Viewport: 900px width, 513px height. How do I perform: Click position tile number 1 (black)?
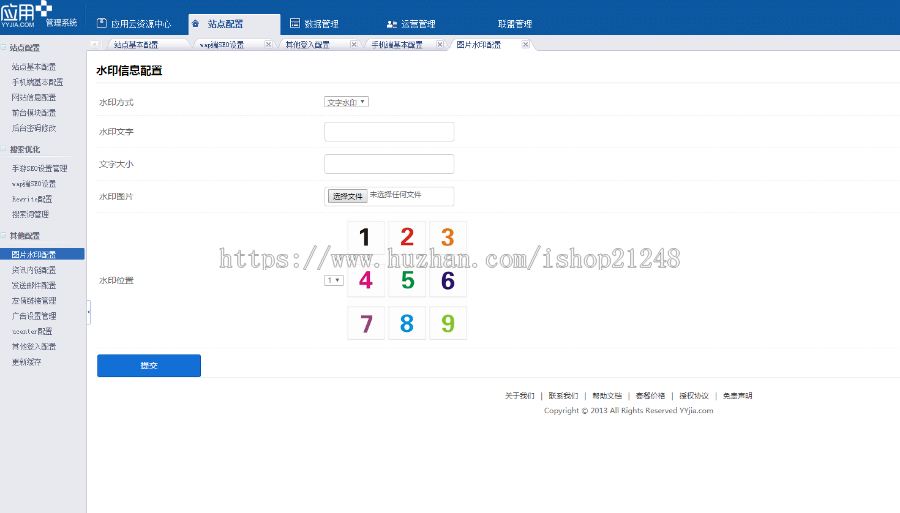point(366,238)
